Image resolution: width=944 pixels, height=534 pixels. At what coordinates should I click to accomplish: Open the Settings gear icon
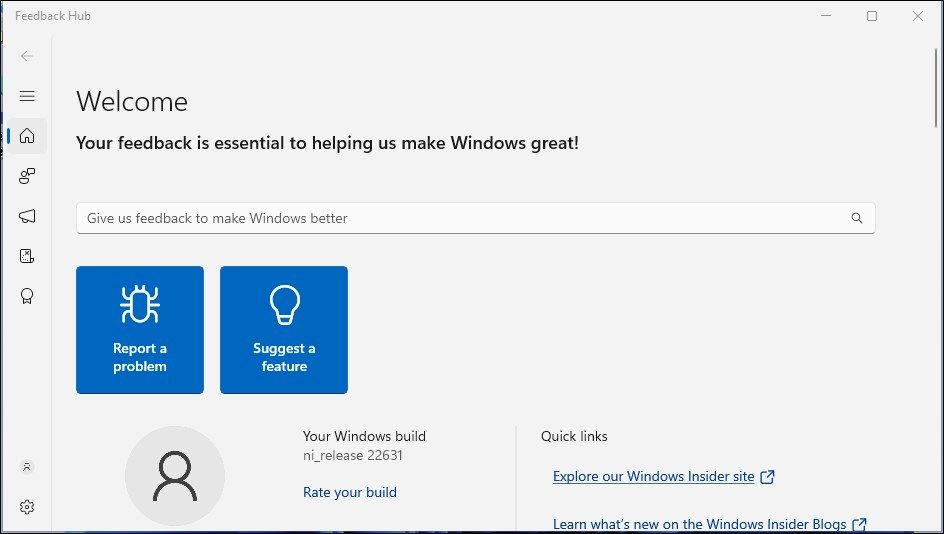pos(27,507)
